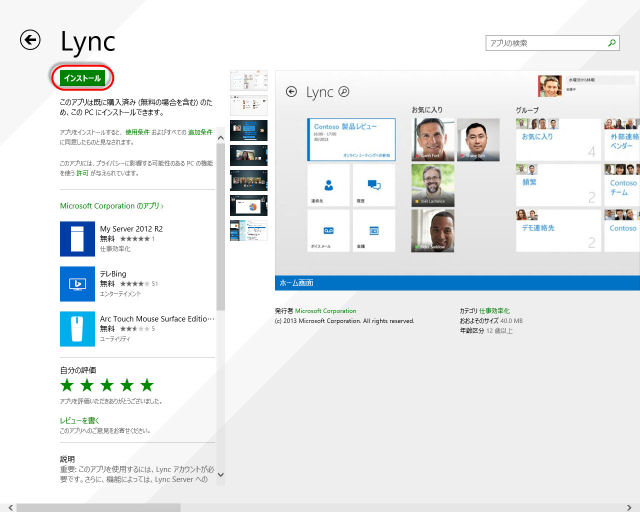The width and height of the screenshot is (640, 512).
Task: Open テレBing app icon
Action: pos(78,284)
